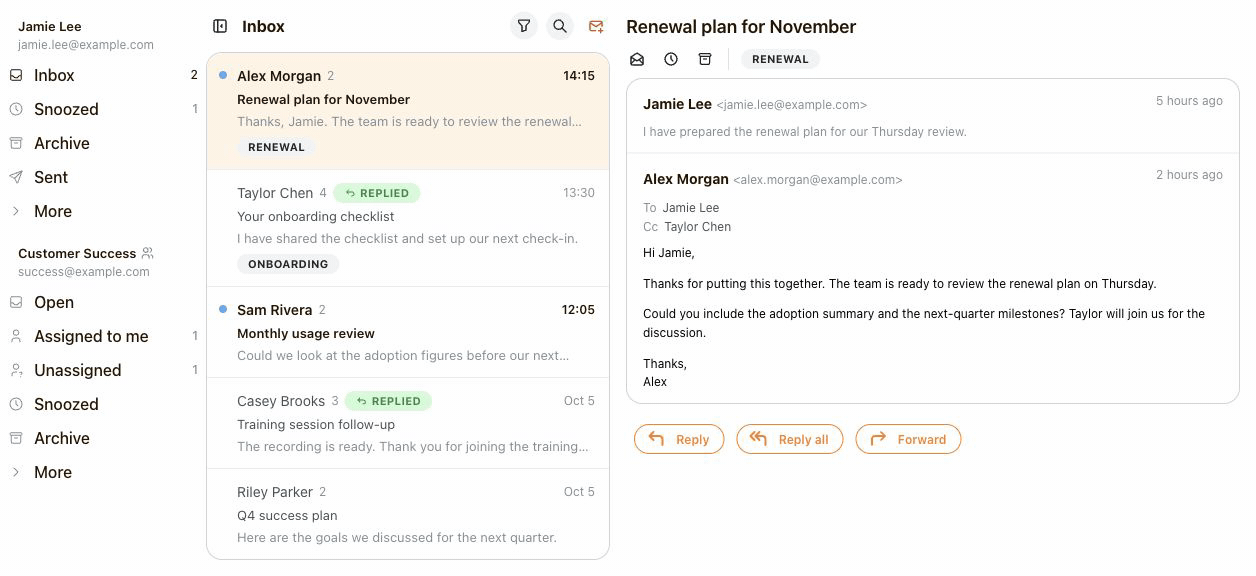The width and height of the screenshot is (1256, 576).
Task: Click the Jamie Lee account header in sidebar
Action: pos(86,35)
